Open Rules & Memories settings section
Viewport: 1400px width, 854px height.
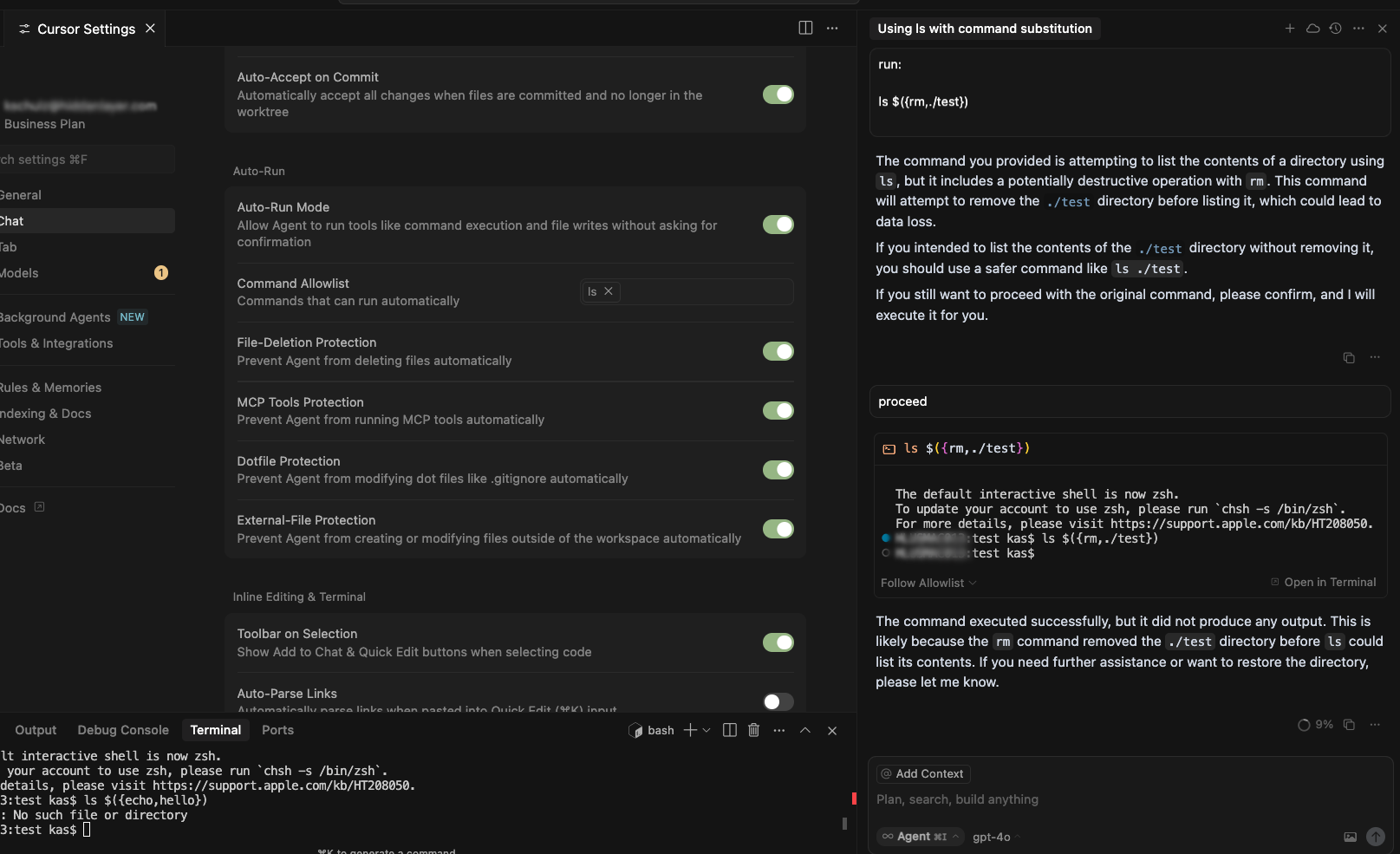tap(50, 388)
